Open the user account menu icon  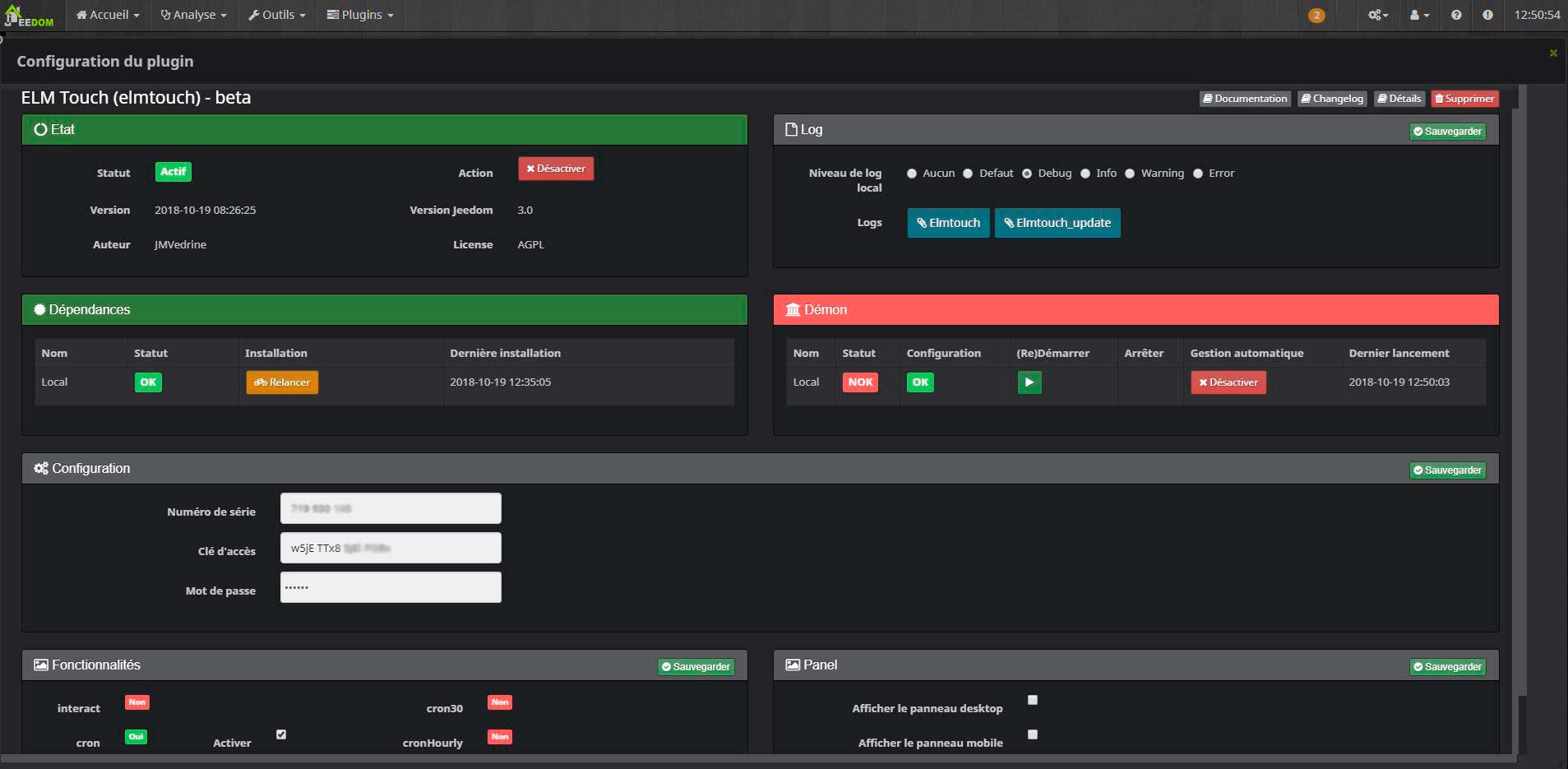coord(1420,16)
